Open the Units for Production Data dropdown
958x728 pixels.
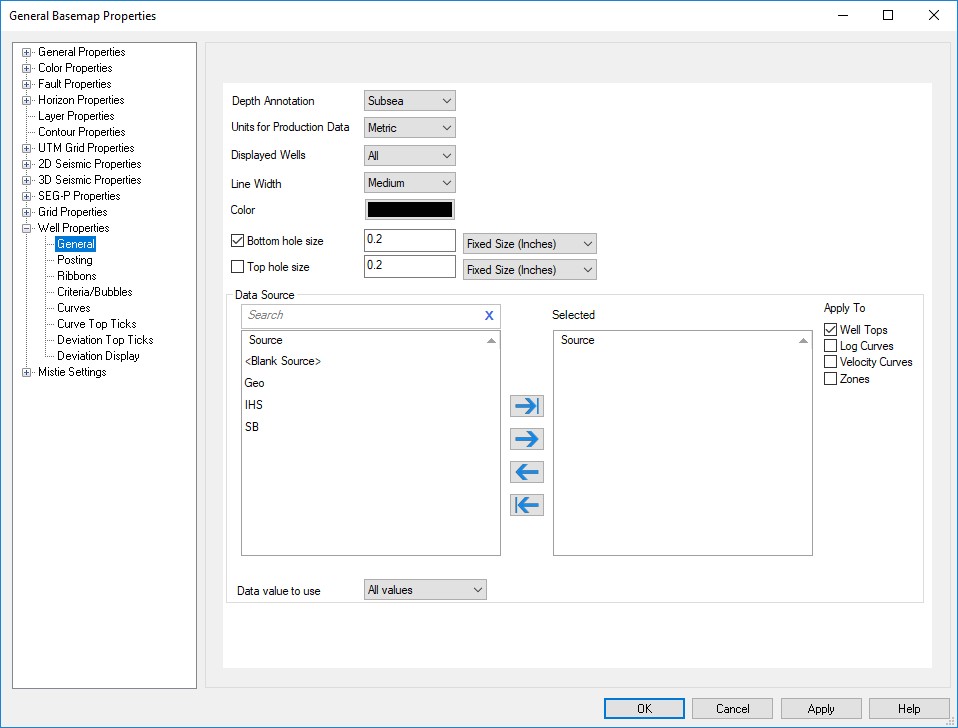pyautogui.click(x=410, y=128)
